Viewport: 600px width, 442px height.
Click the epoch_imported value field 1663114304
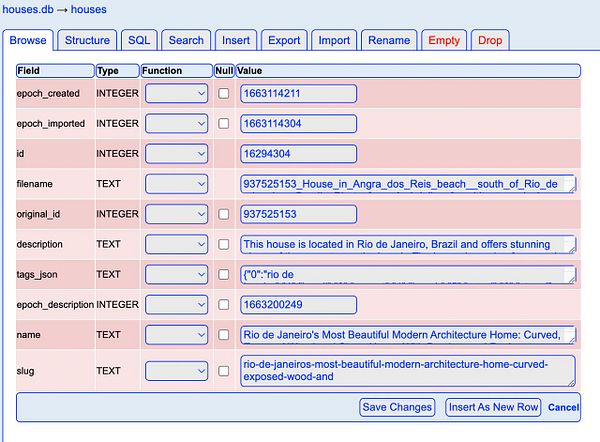(x=298, y=124)
